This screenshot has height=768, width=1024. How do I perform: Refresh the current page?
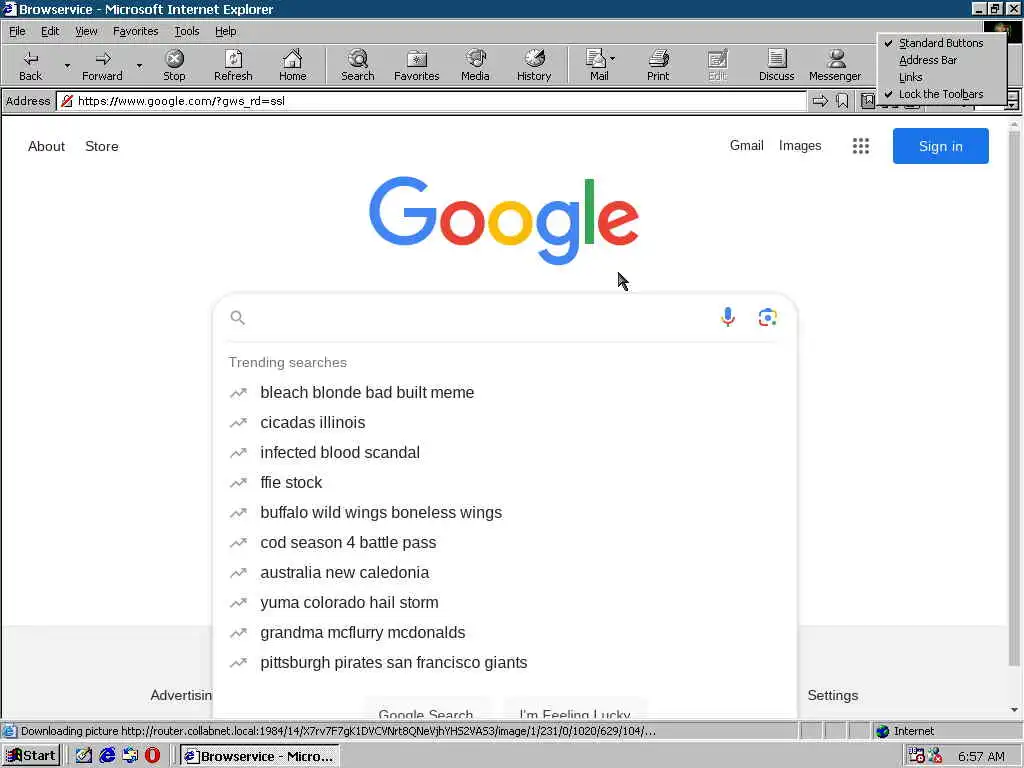tap(233, 65)
